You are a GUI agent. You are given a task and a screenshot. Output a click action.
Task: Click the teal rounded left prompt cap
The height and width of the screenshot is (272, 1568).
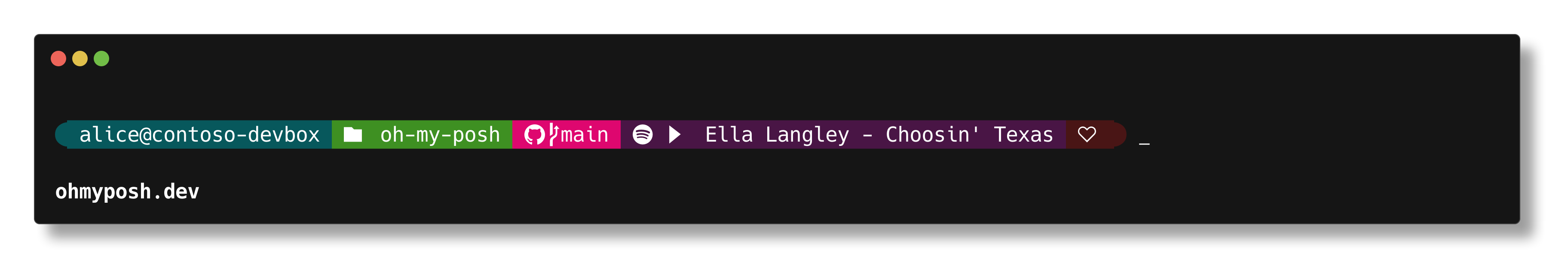click(x=61, y=134)
